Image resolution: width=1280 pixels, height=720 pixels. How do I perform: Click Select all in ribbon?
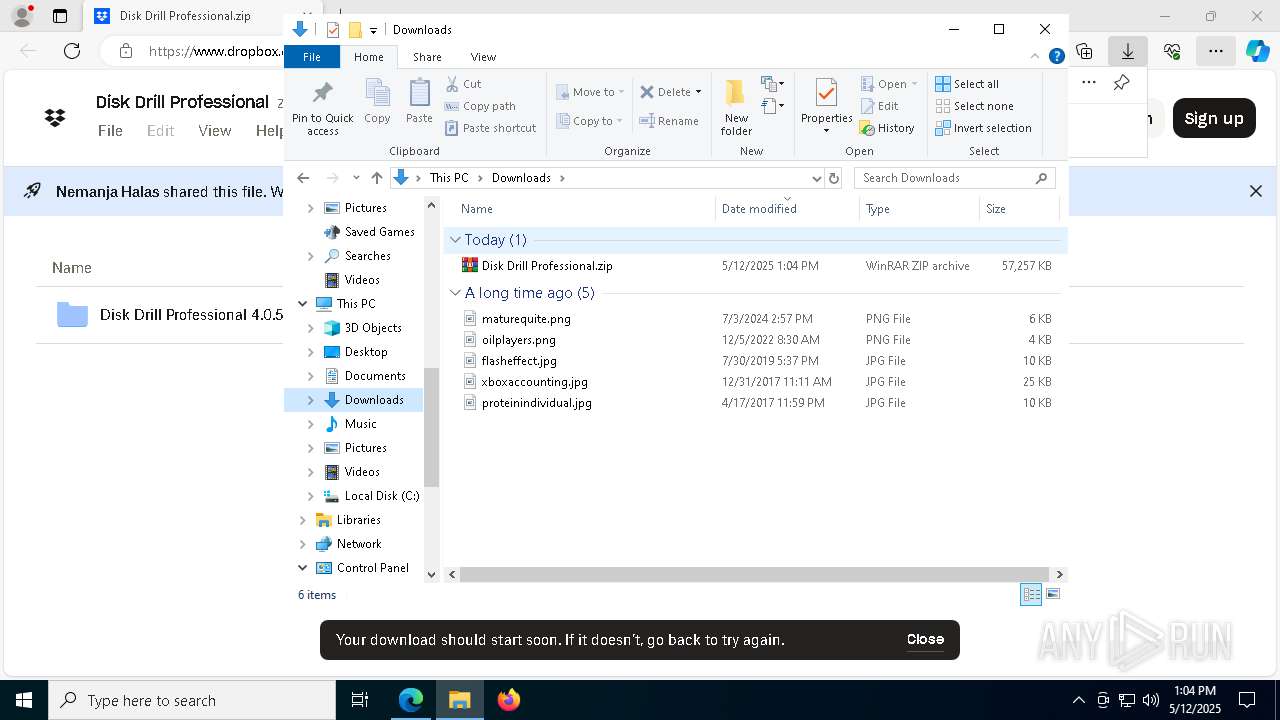pyautogui.click(x=967, y=84)
